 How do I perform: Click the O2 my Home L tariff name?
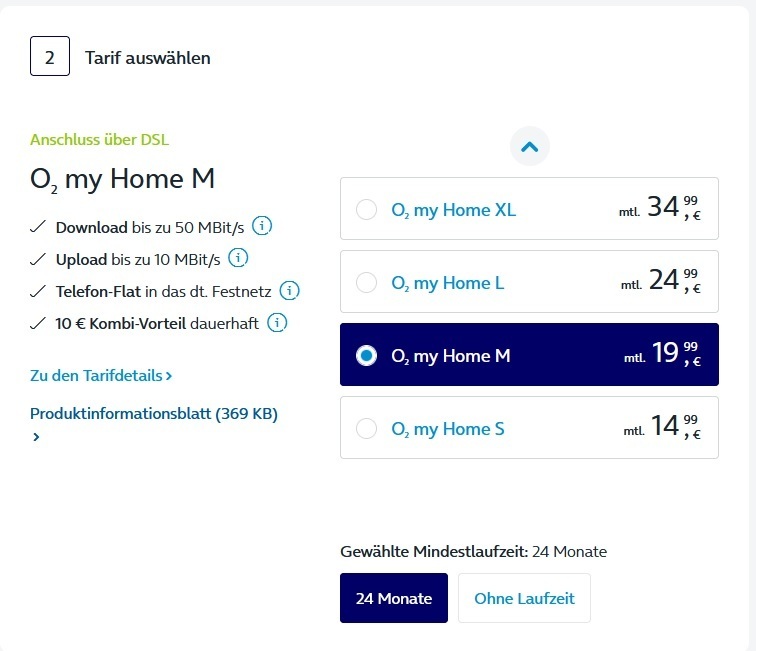[x=448, y=283]
